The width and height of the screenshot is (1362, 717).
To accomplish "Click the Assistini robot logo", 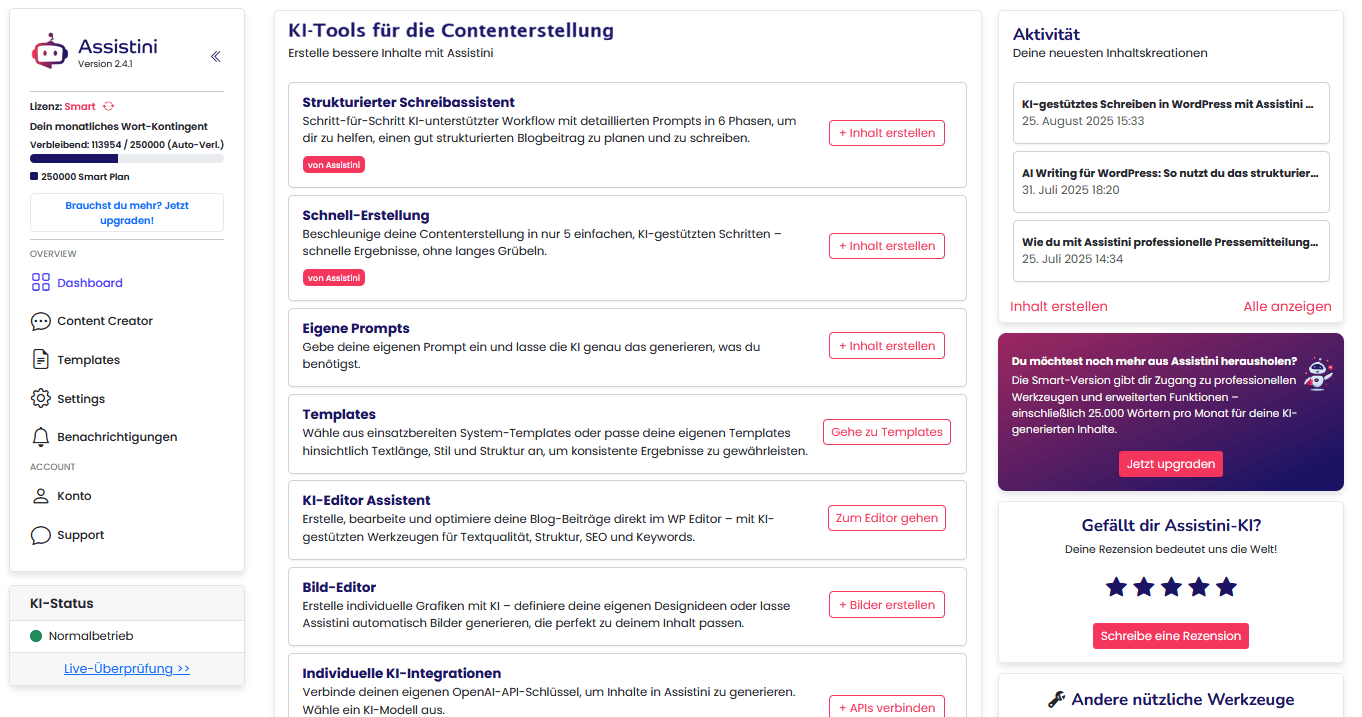I will 50,50.
